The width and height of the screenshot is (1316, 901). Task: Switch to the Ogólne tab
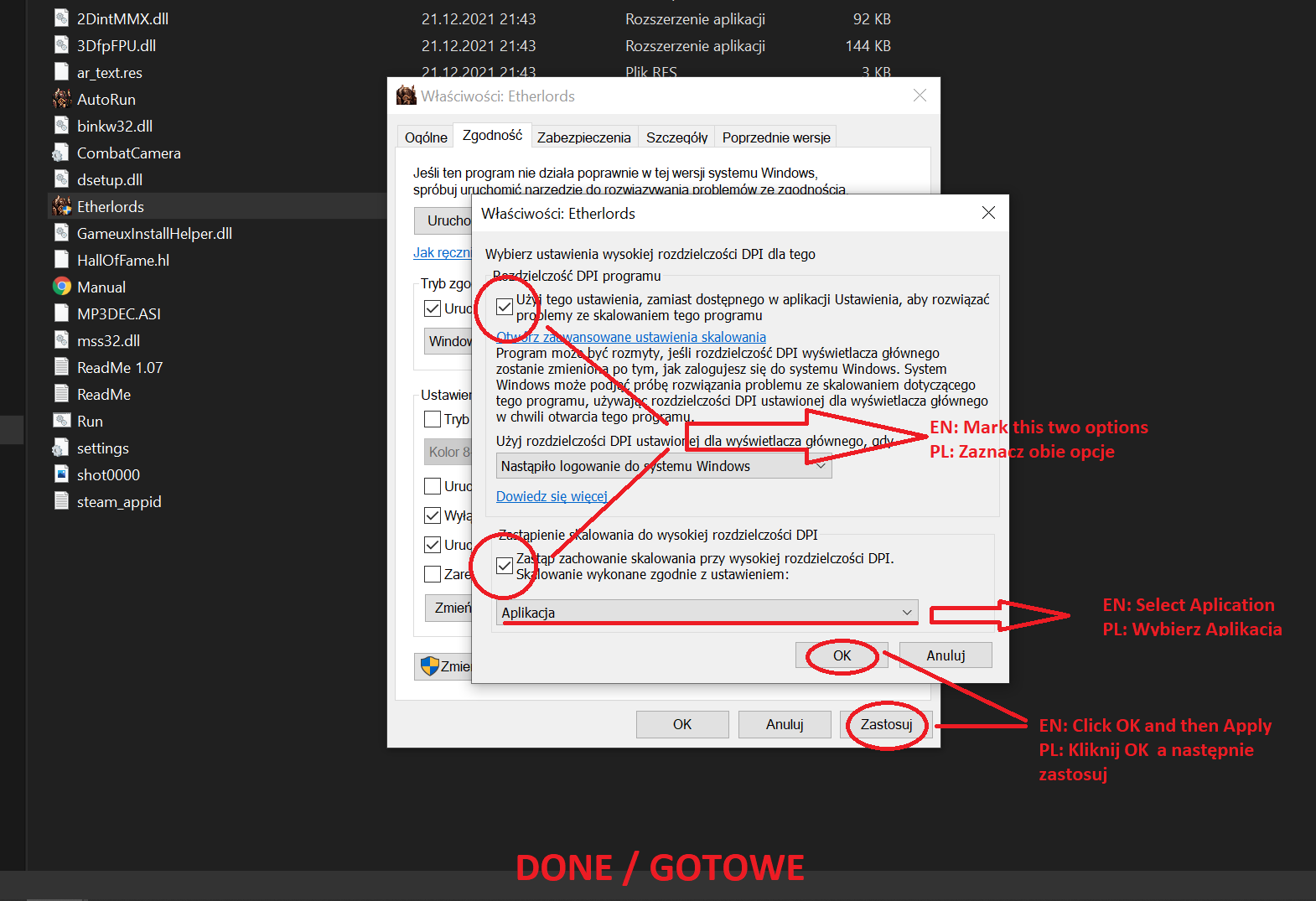[426, 137]
